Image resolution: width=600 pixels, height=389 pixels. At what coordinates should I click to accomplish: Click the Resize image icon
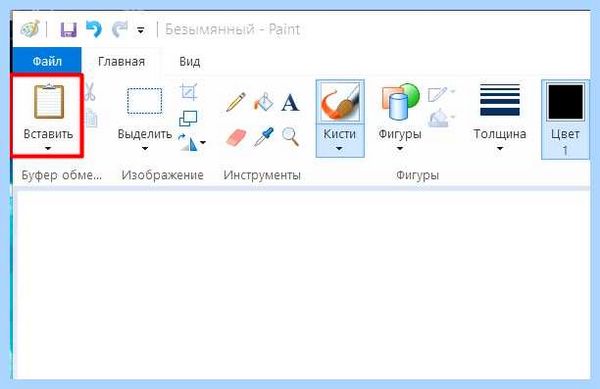pyautogui.click(x=188, y=119)
